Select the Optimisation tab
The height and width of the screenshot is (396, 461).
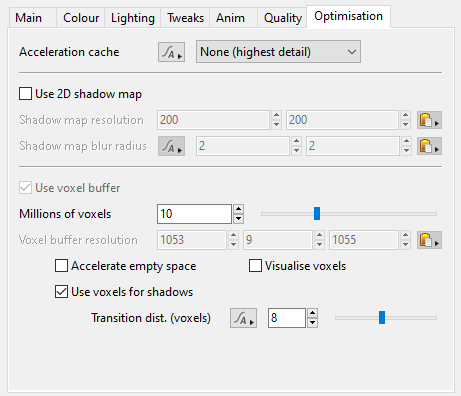[348, 16]
